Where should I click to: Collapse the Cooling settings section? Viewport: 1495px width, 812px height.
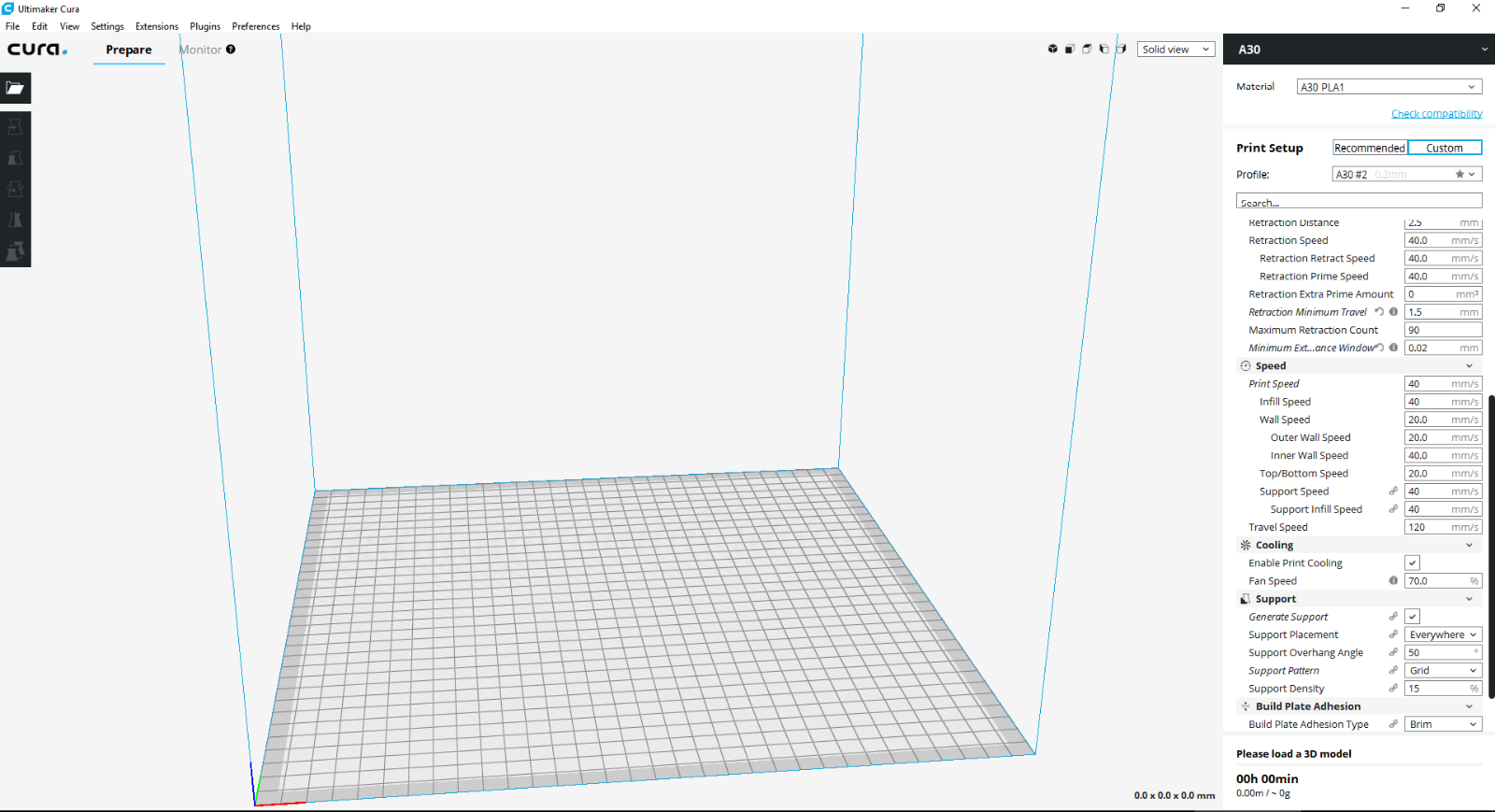(1359, 546)
